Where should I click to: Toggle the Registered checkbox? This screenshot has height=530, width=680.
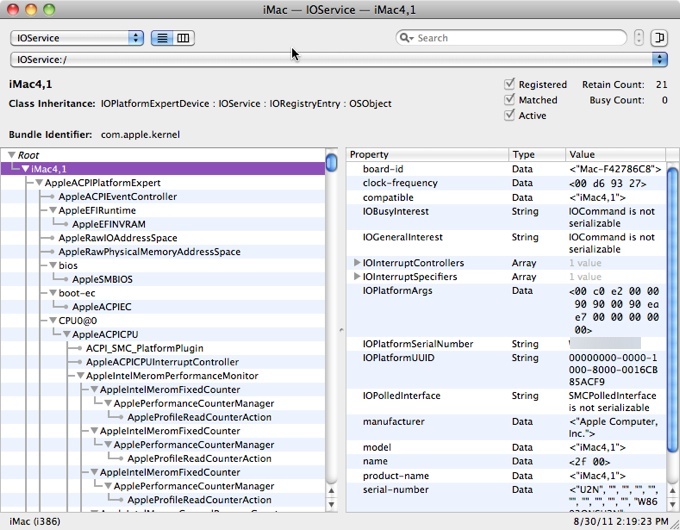click(510, 85)
